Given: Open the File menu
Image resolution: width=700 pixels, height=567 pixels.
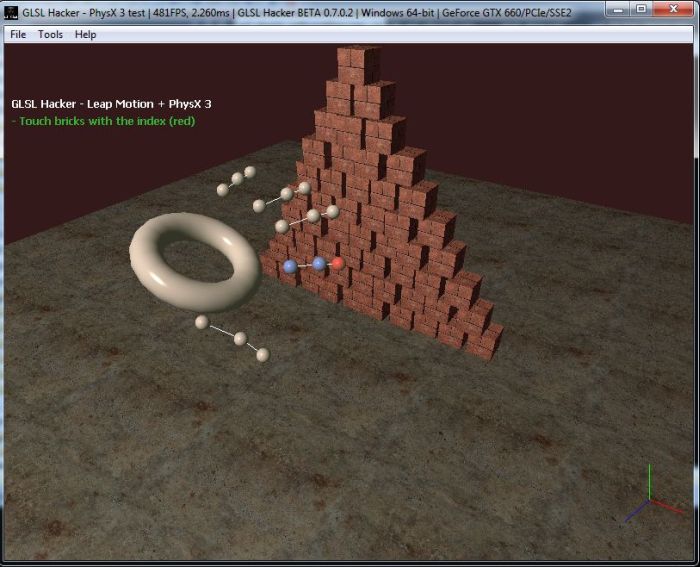Looking at the screenshot, I should pyautogui.click(x=18, y=34).
